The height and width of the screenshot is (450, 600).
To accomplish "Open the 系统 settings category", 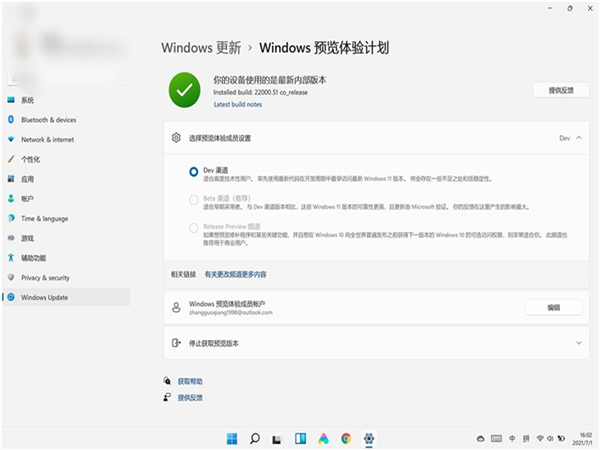I will [x=27, y=100].
